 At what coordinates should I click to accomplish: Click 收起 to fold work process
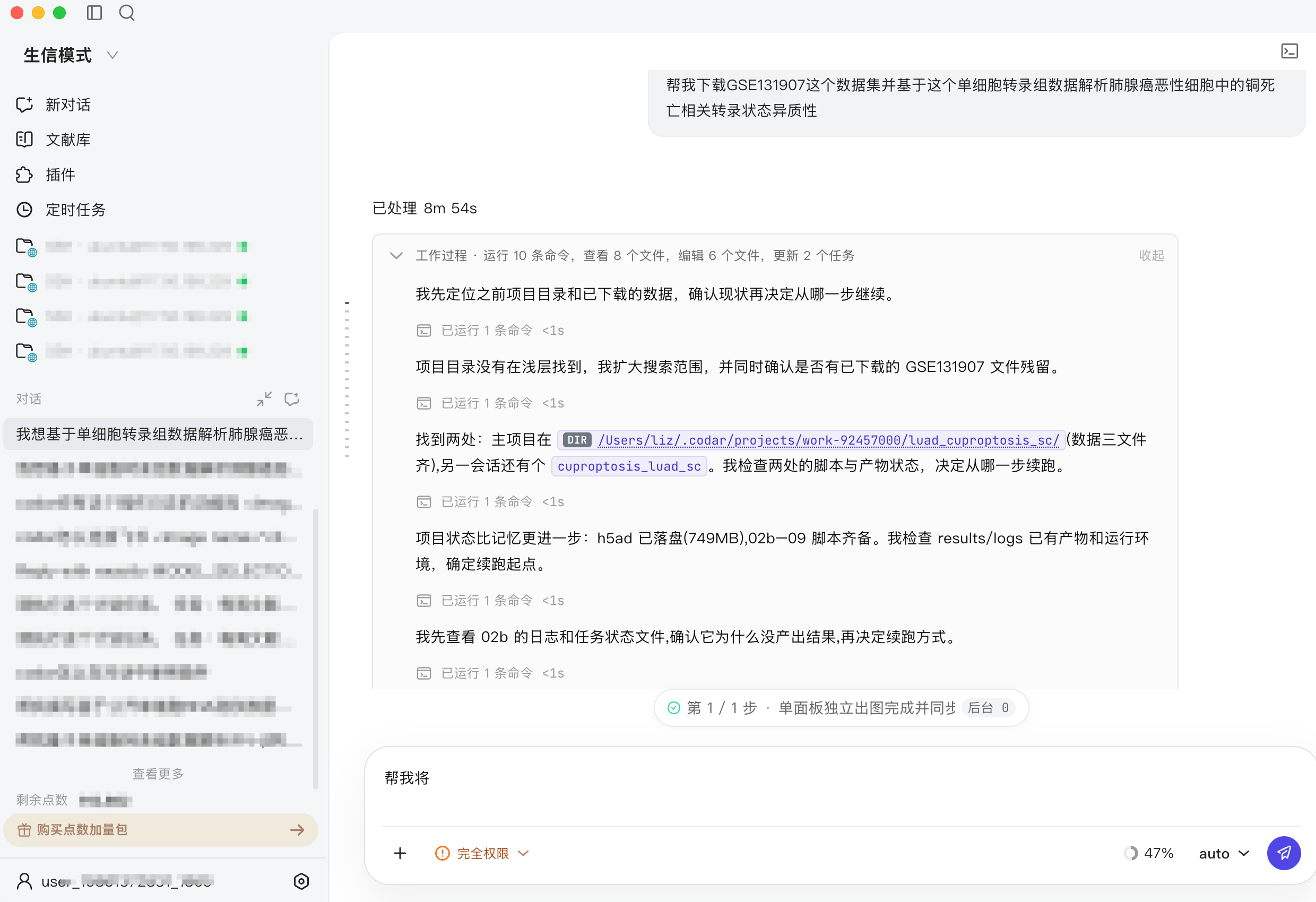pos(1151,255)
